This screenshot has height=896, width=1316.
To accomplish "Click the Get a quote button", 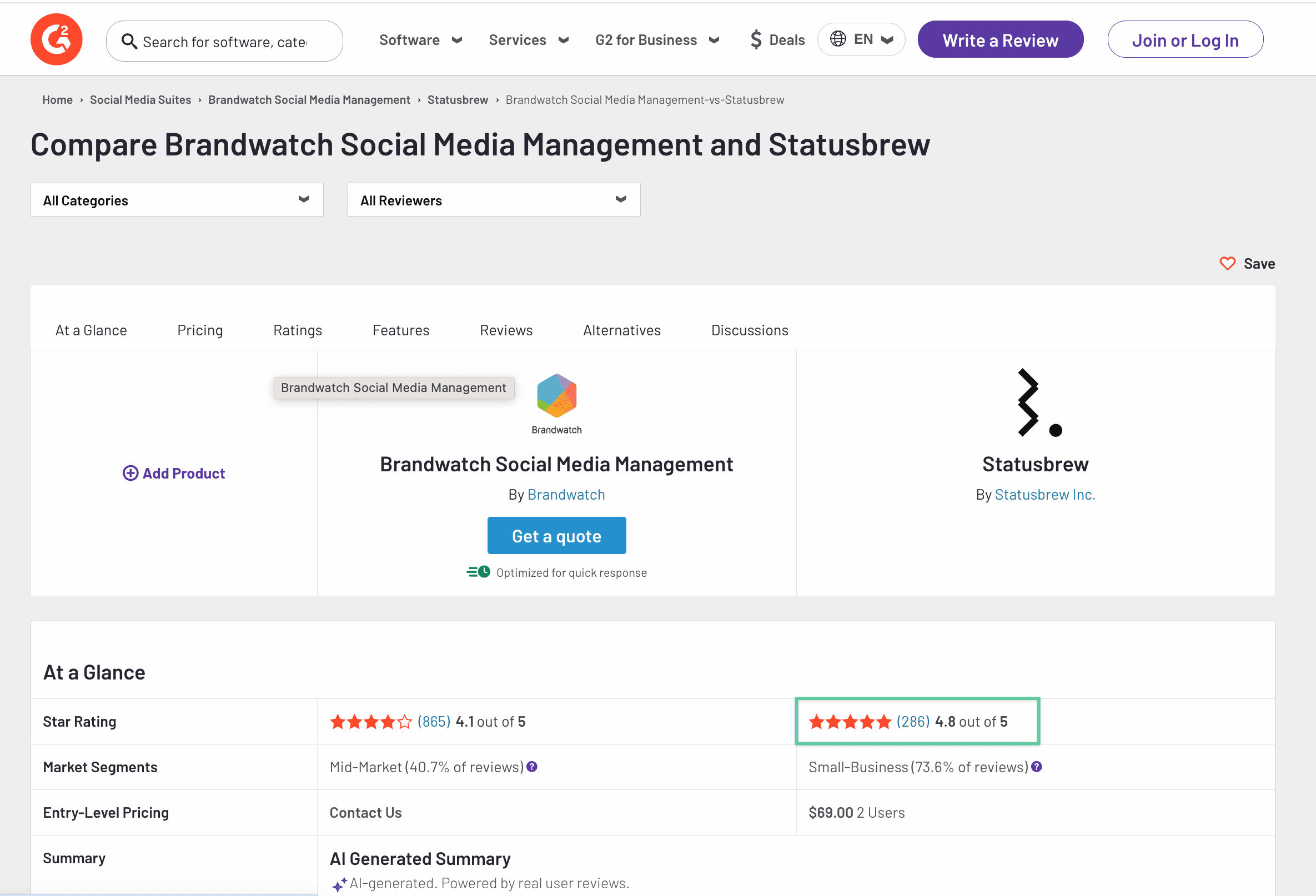I will (x=556, y=536).
